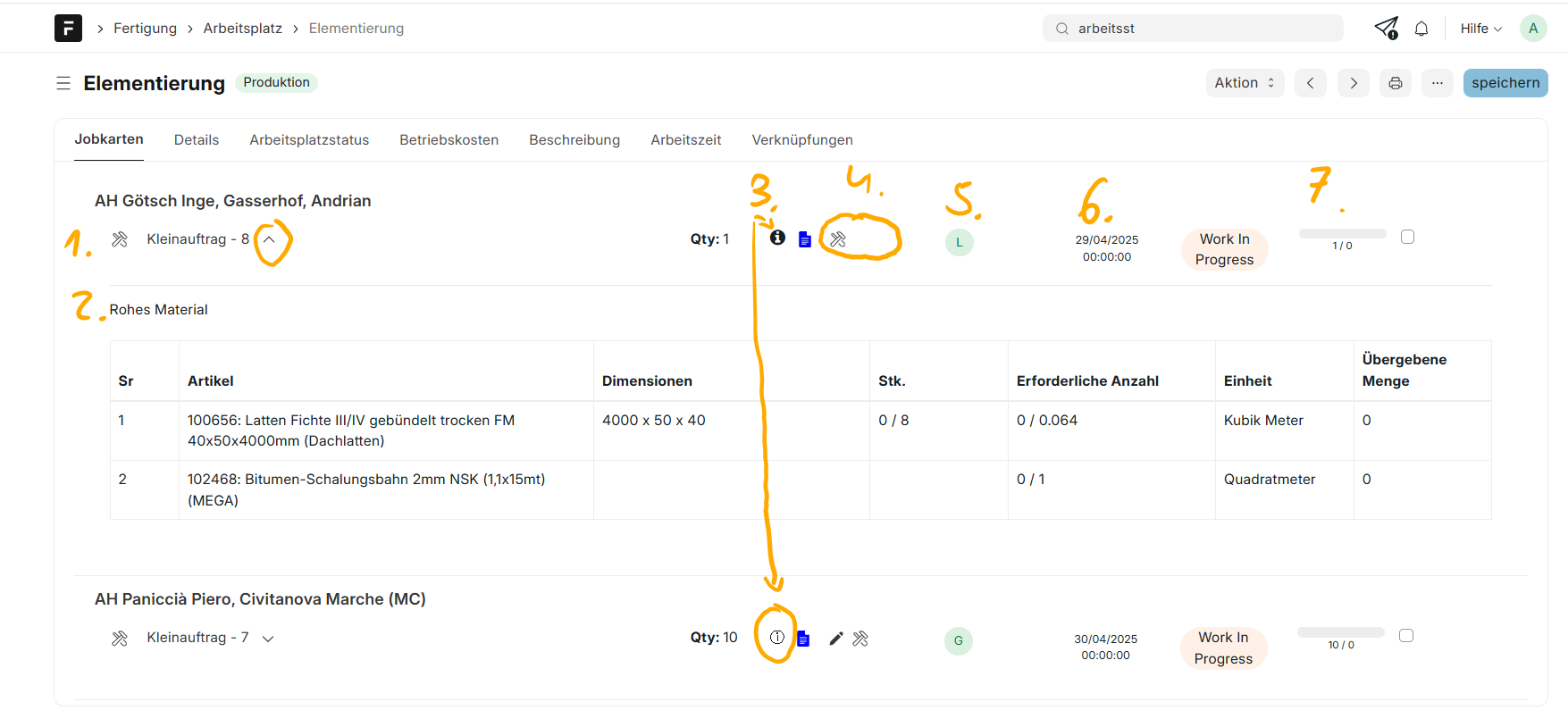
Task: Go to Fertigung in the breadcrumb
Action: coord(145,29)
